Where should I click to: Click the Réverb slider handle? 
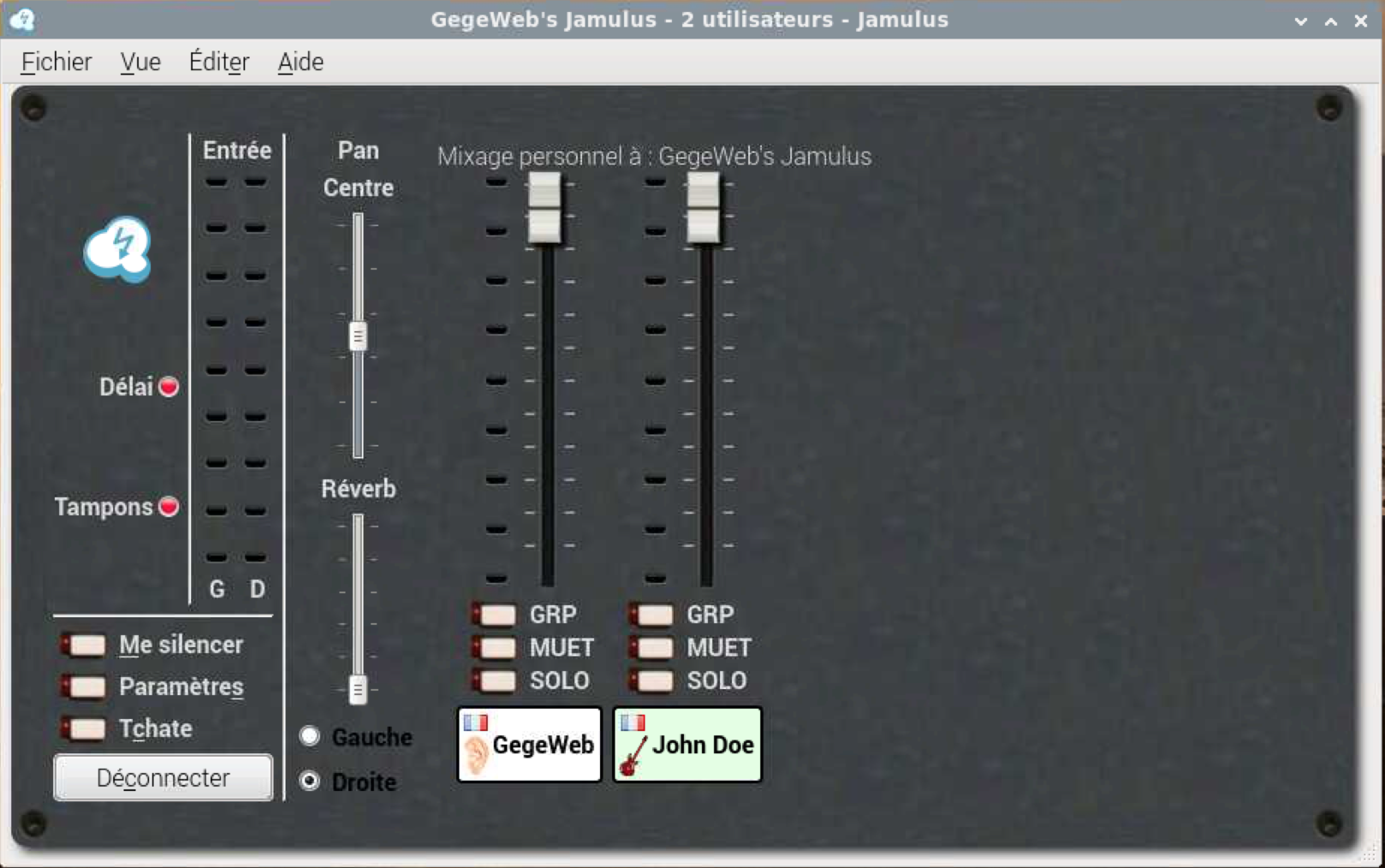click(x=357, y=689)
